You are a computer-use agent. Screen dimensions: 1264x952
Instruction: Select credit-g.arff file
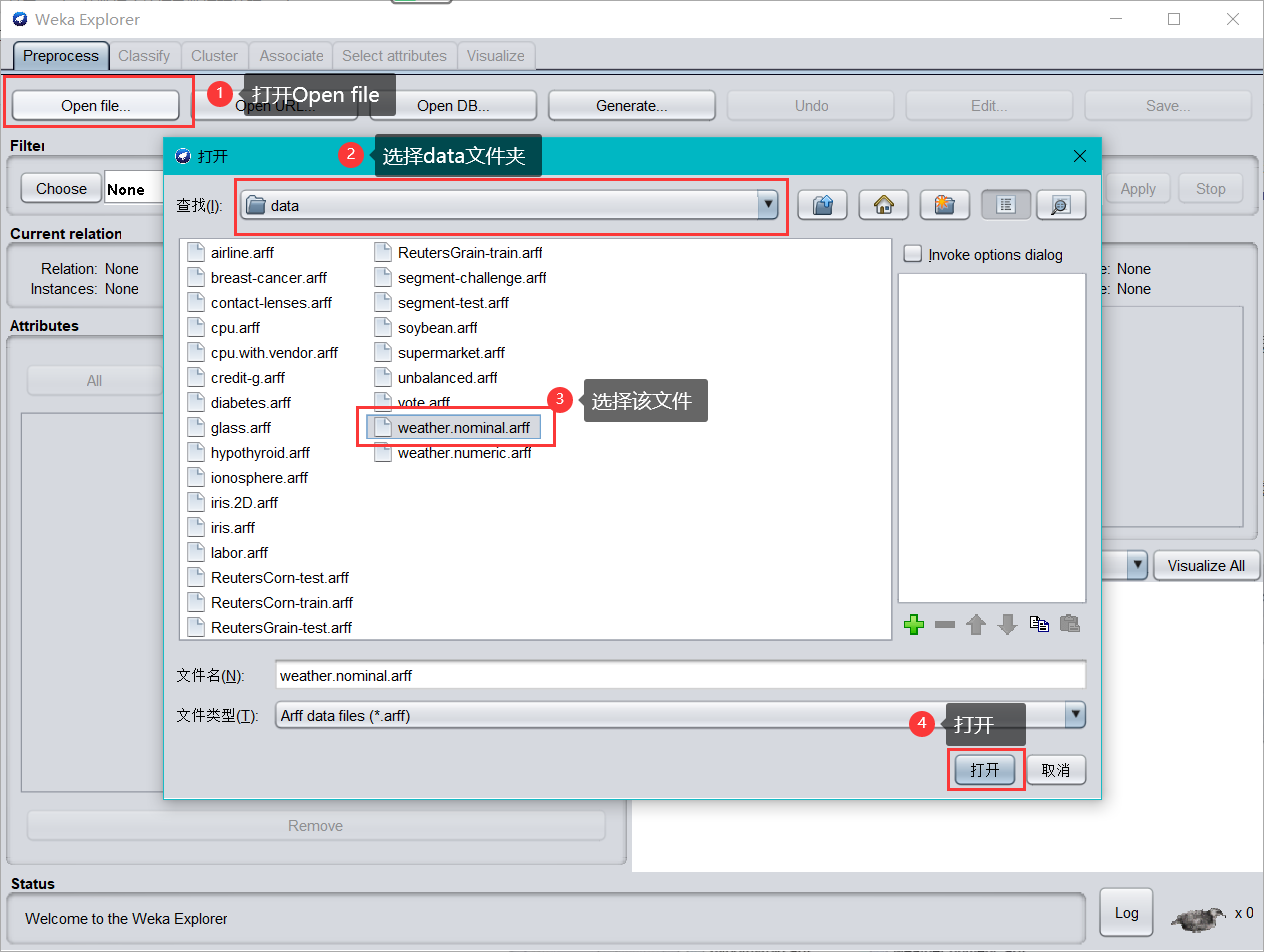[236, 378]
